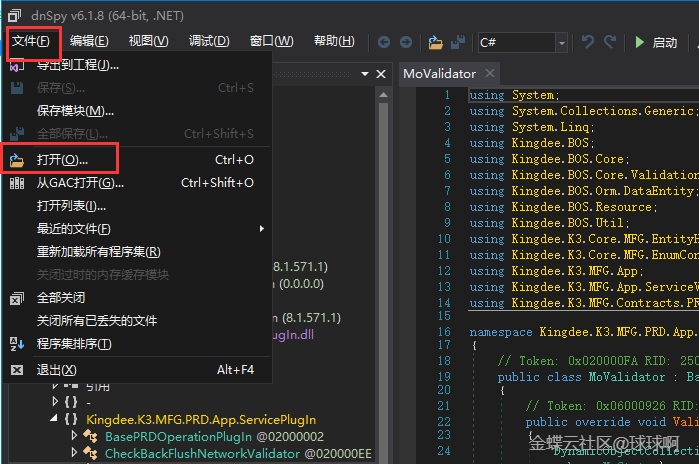Open the 编辑(E) menu
Viewport: 699px width, 464px height.
89,41
